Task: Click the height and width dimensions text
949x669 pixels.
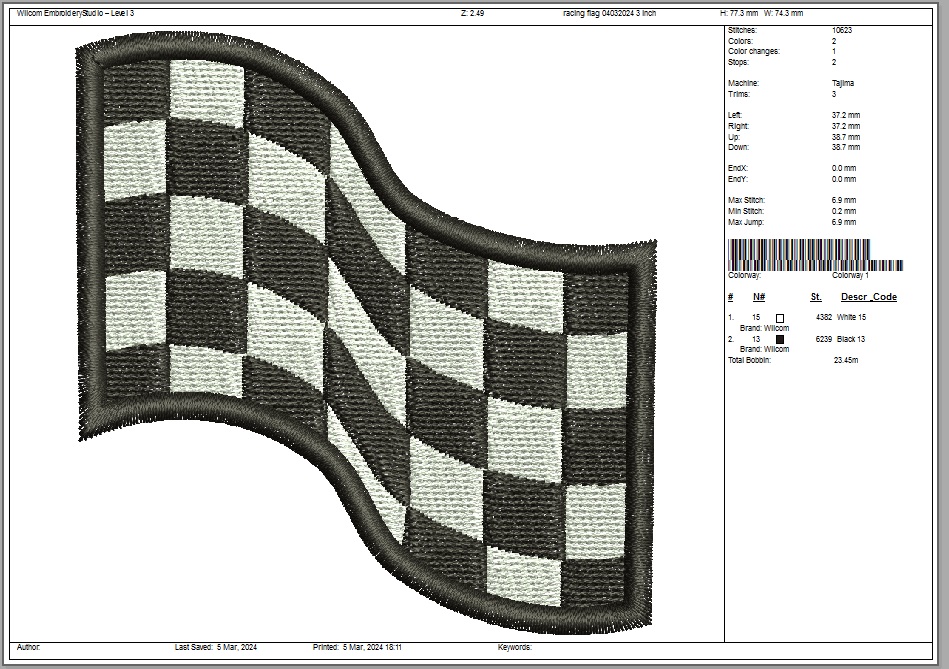Action: click(x=761, y=14)
